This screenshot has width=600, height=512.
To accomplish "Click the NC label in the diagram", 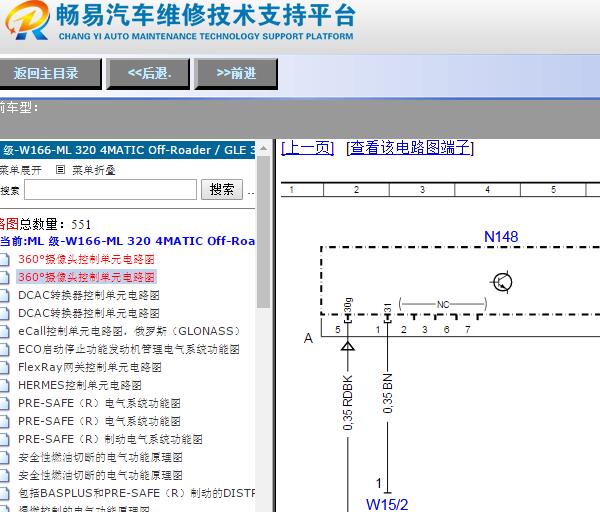I will click(x=443, y=305).
